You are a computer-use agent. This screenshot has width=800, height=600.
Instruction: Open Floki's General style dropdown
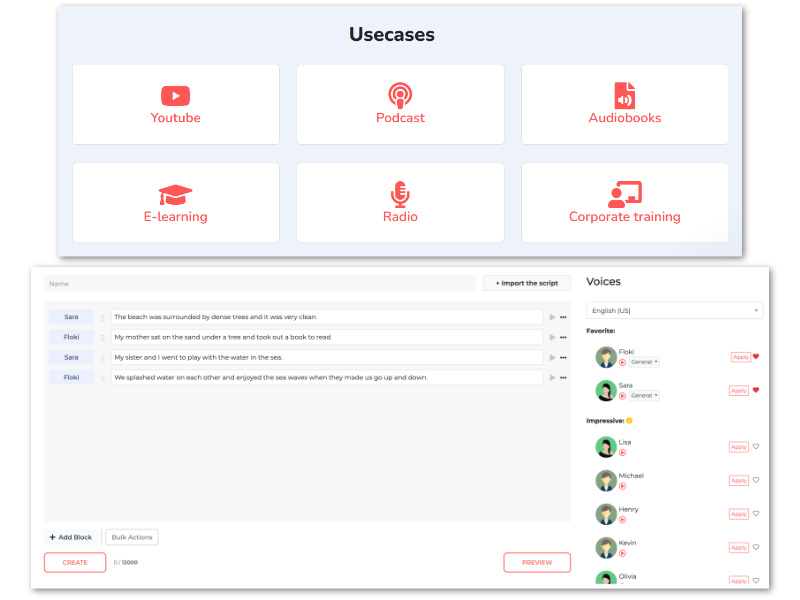point(644,362)
